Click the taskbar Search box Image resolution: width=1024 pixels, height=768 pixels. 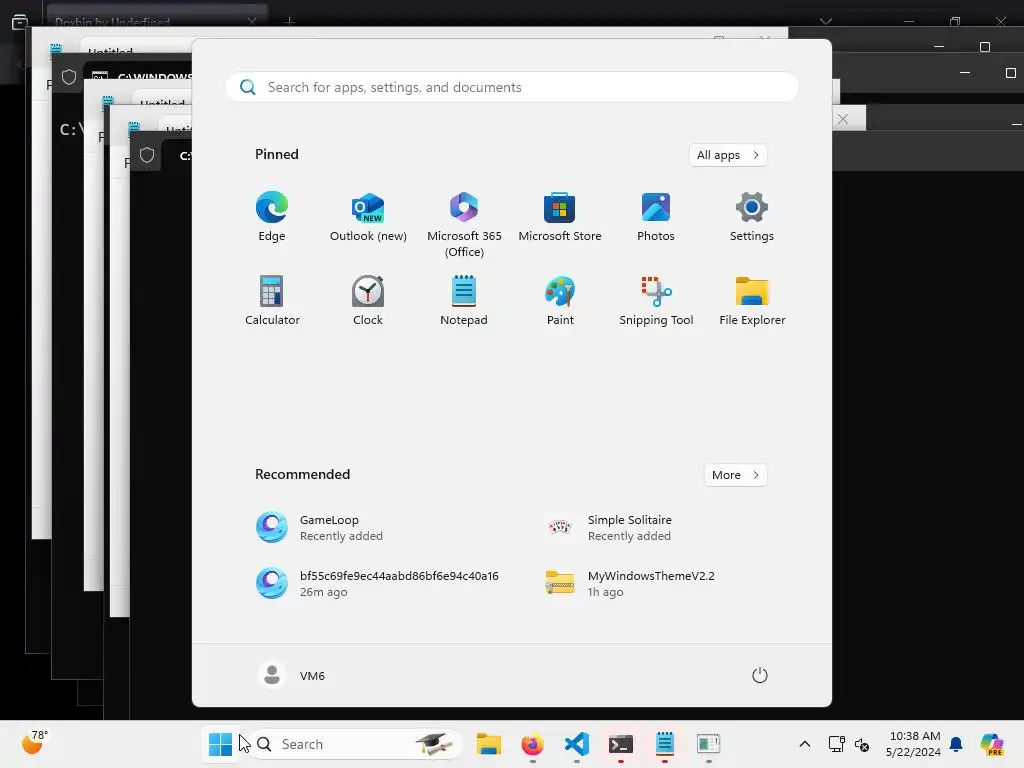click(x=356, y=744)
